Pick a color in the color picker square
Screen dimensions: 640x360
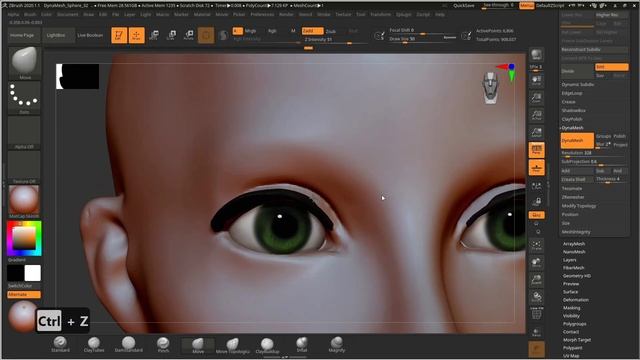(x=24, y=238)
